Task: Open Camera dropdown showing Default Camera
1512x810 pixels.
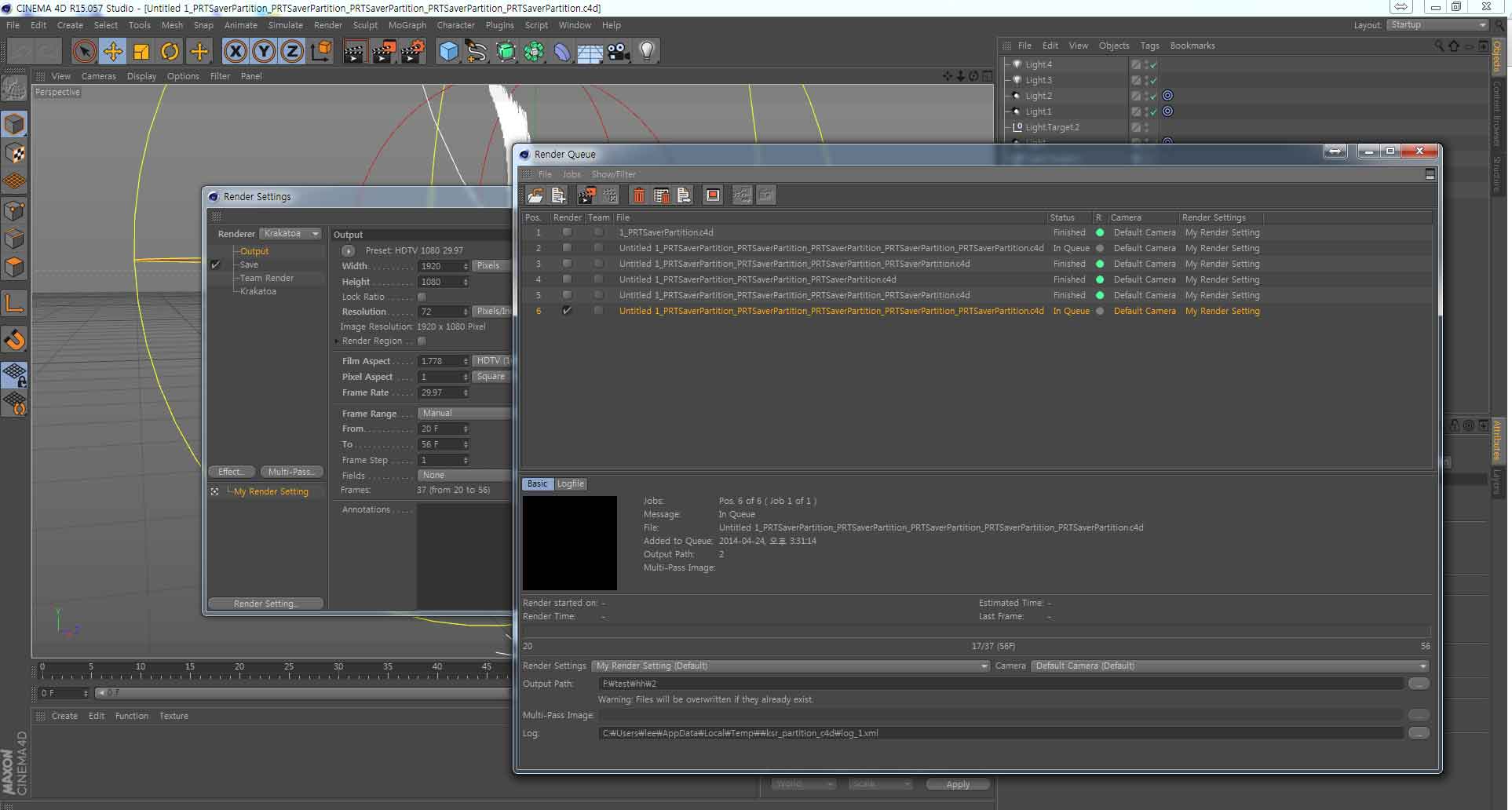Action: [x=1229, y=666]
